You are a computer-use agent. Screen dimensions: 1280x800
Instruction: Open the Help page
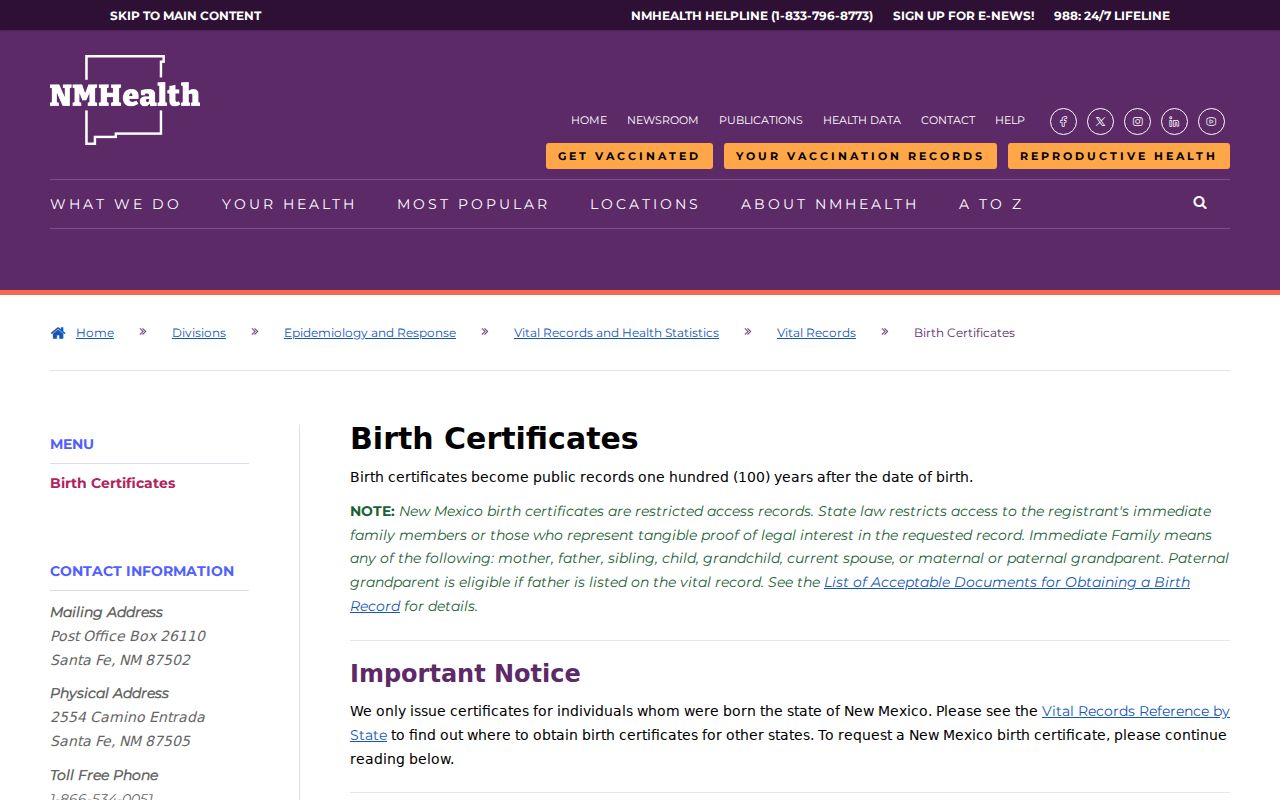click(1010, 120)
